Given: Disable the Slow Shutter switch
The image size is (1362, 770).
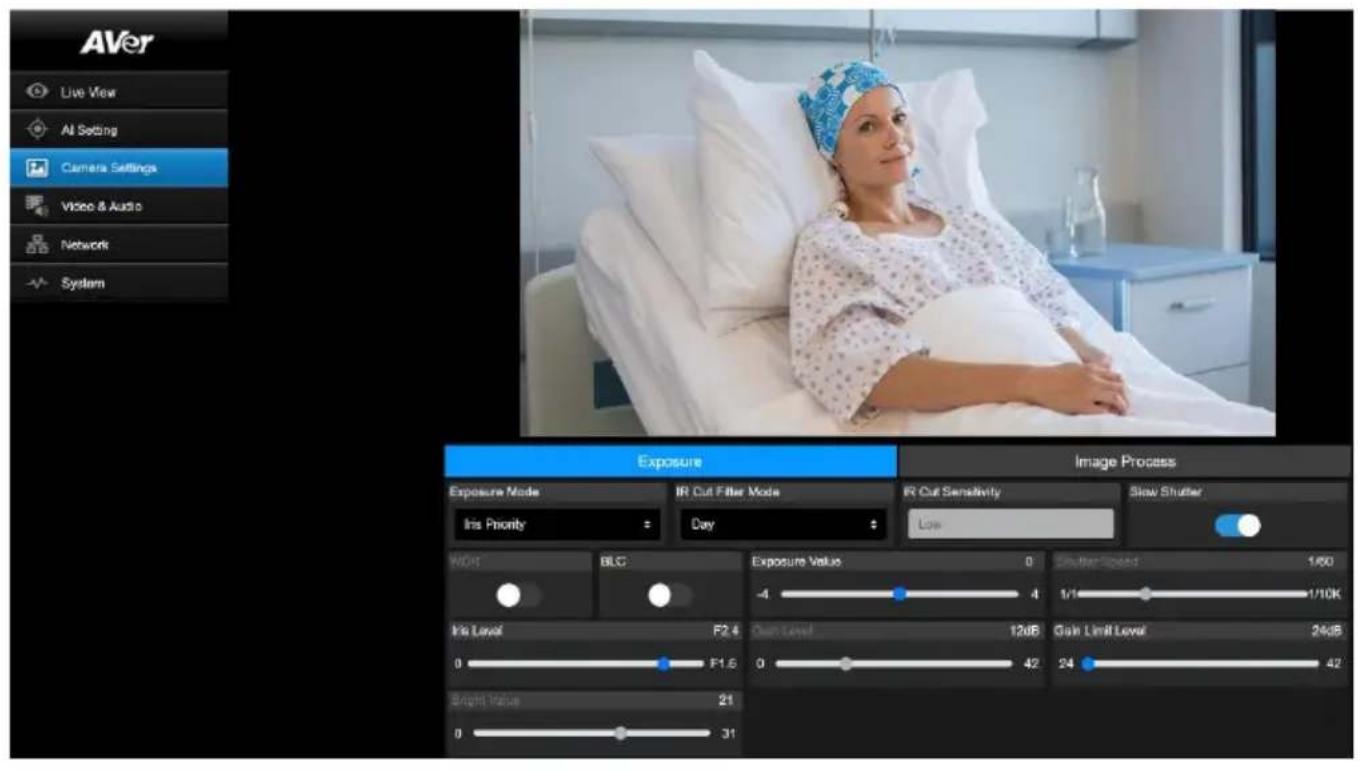Looking at the screenshot, I should [1238, 525].
